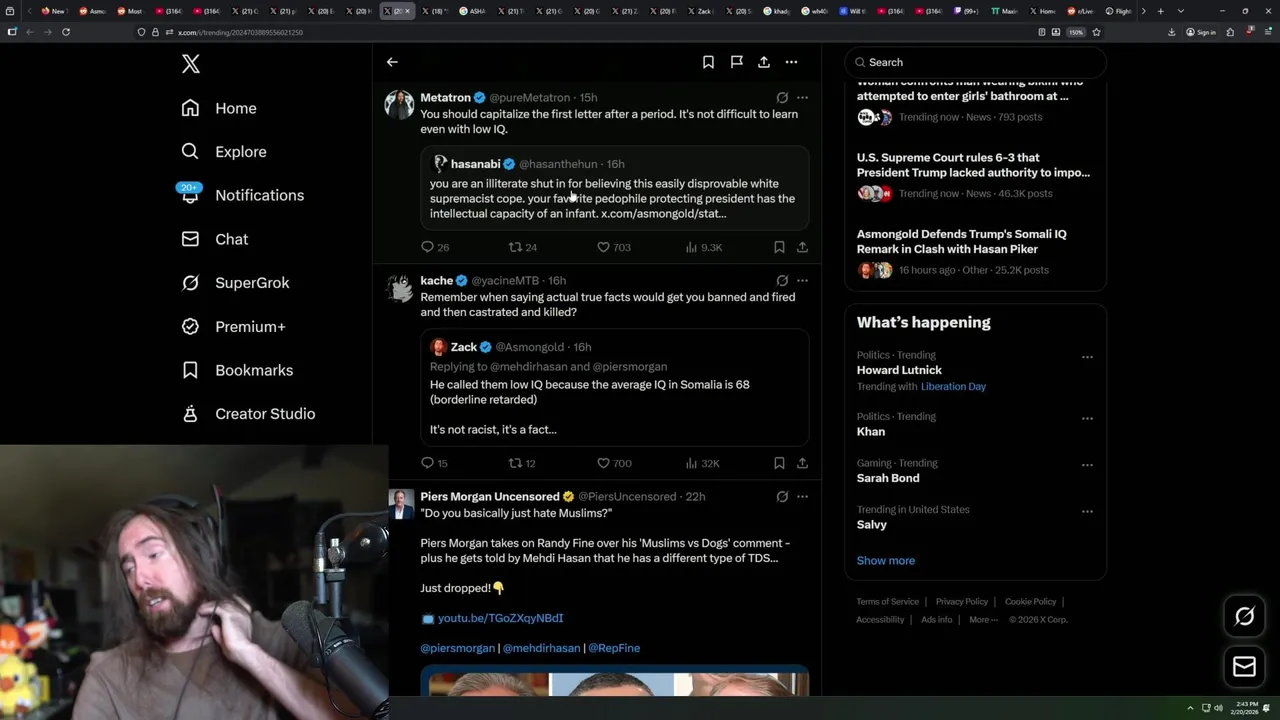Screen dimensions: 1280x720
Task: Open Chat in the sidebar
Action: click(x=214, y=239)
